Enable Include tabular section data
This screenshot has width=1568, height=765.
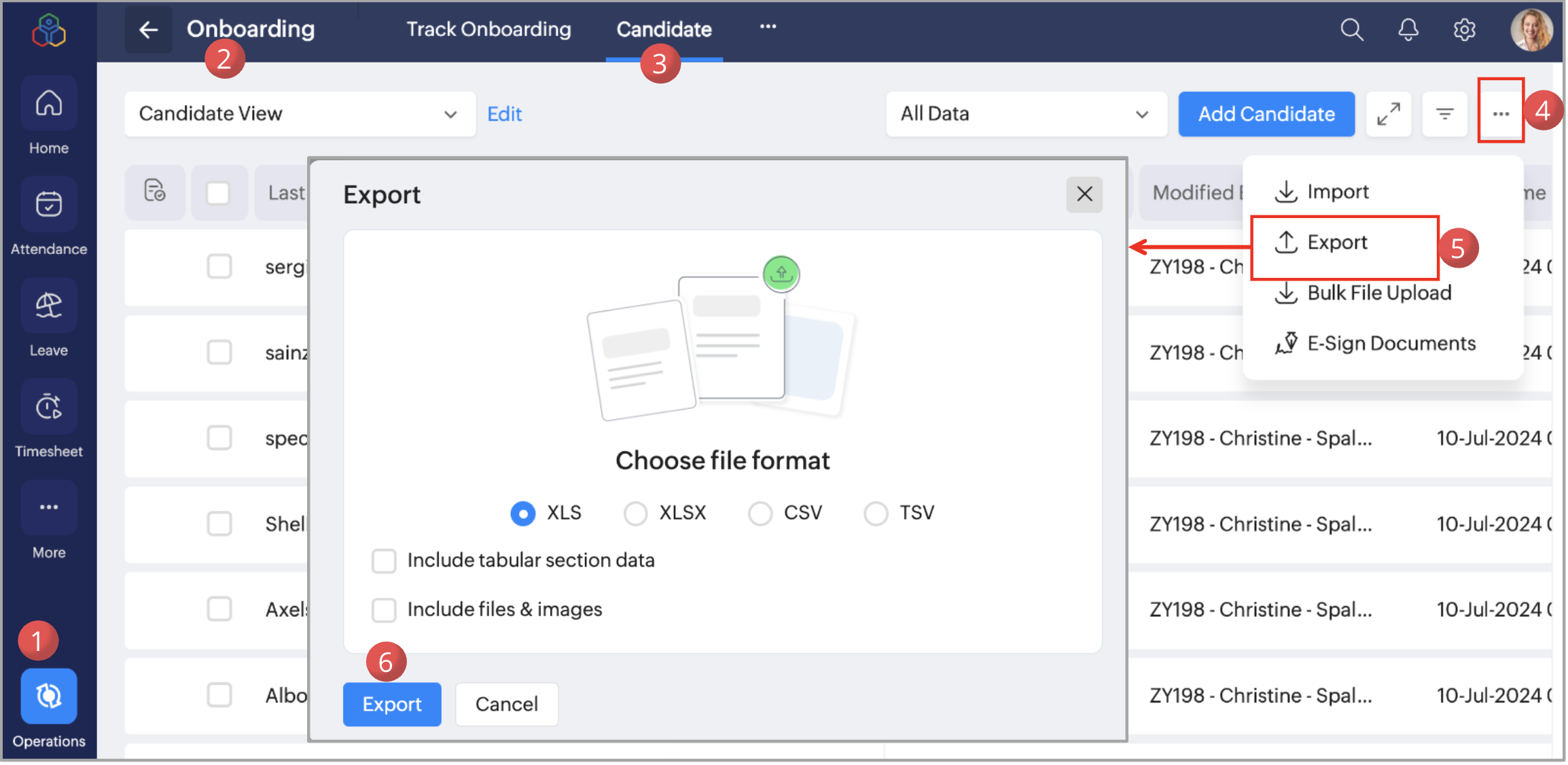tap(384, 561)
